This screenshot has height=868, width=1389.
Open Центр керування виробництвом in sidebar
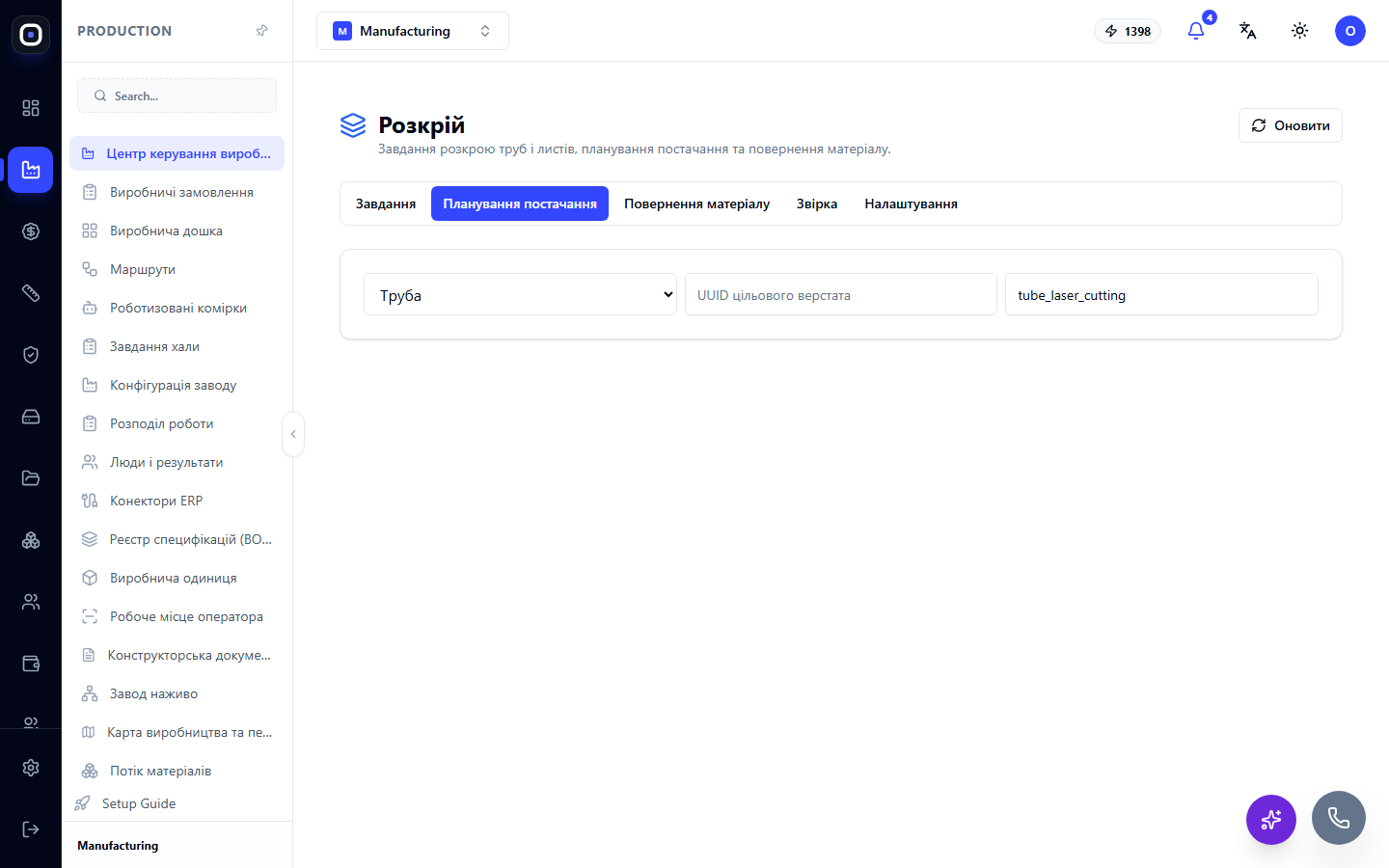point(177,153)
